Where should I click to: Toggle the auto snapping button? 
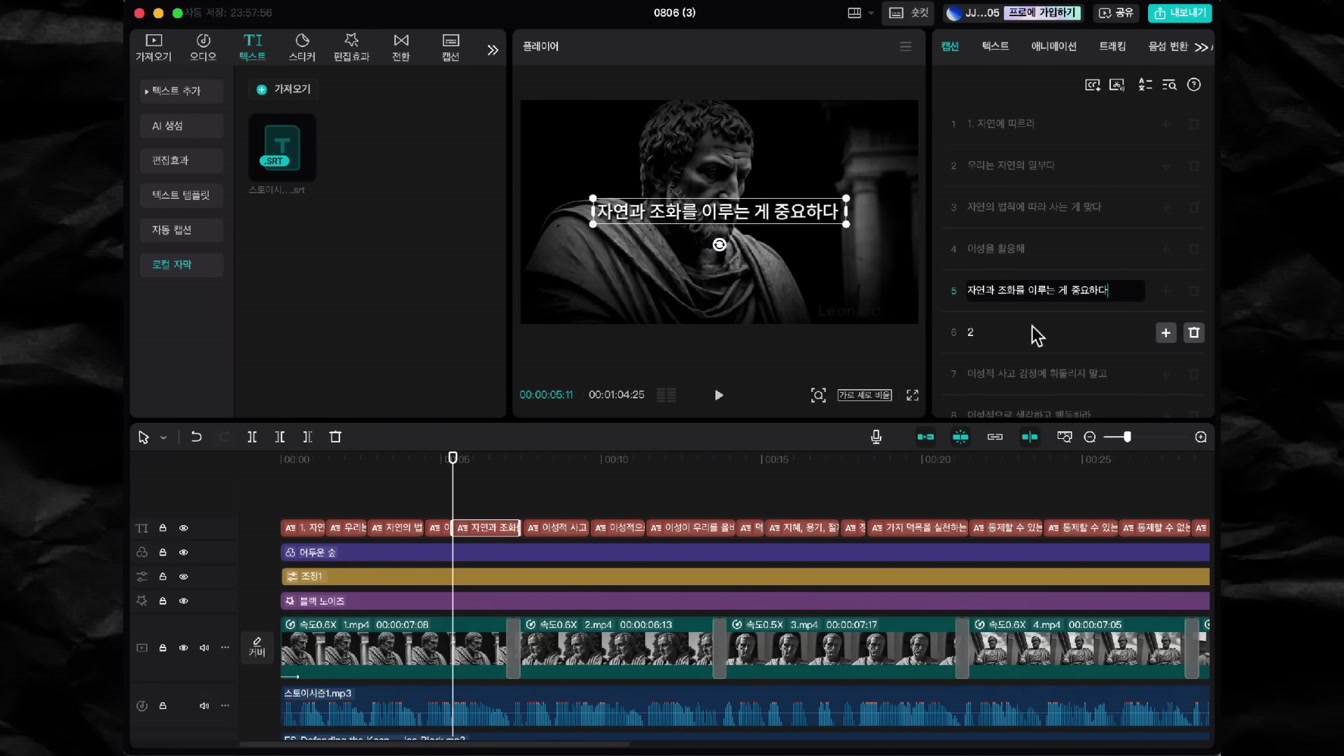(960, 437)
